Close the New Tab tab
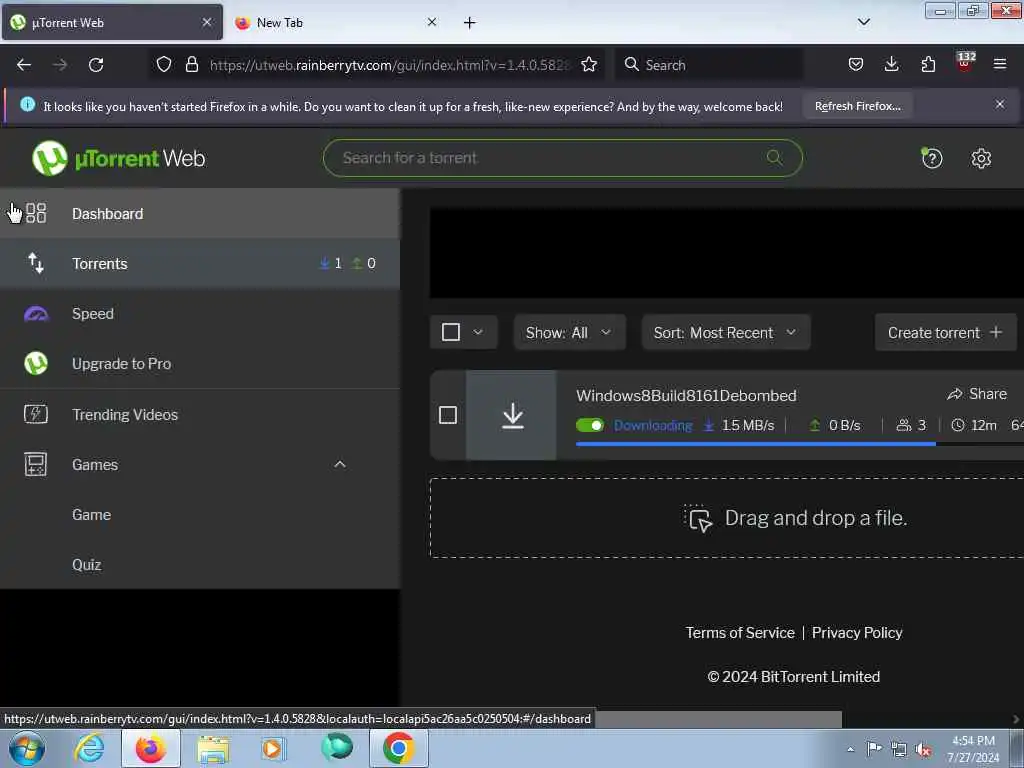This screenshot has height=768, width=1024. coord(432,22)
